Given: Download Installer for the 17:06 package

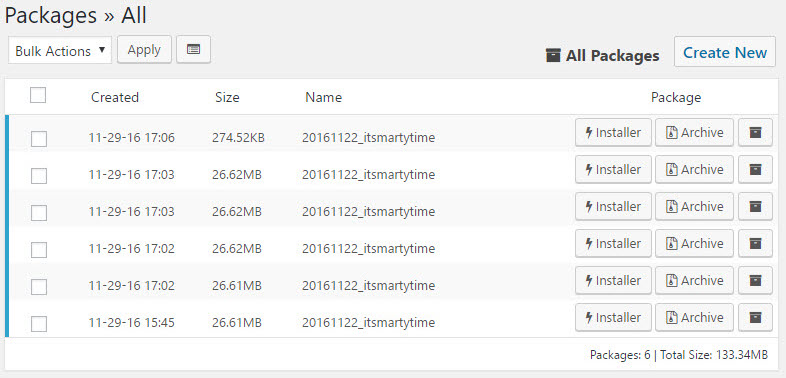Looking at the screenshot, I should pyautogui.click(x=613, y=132).
